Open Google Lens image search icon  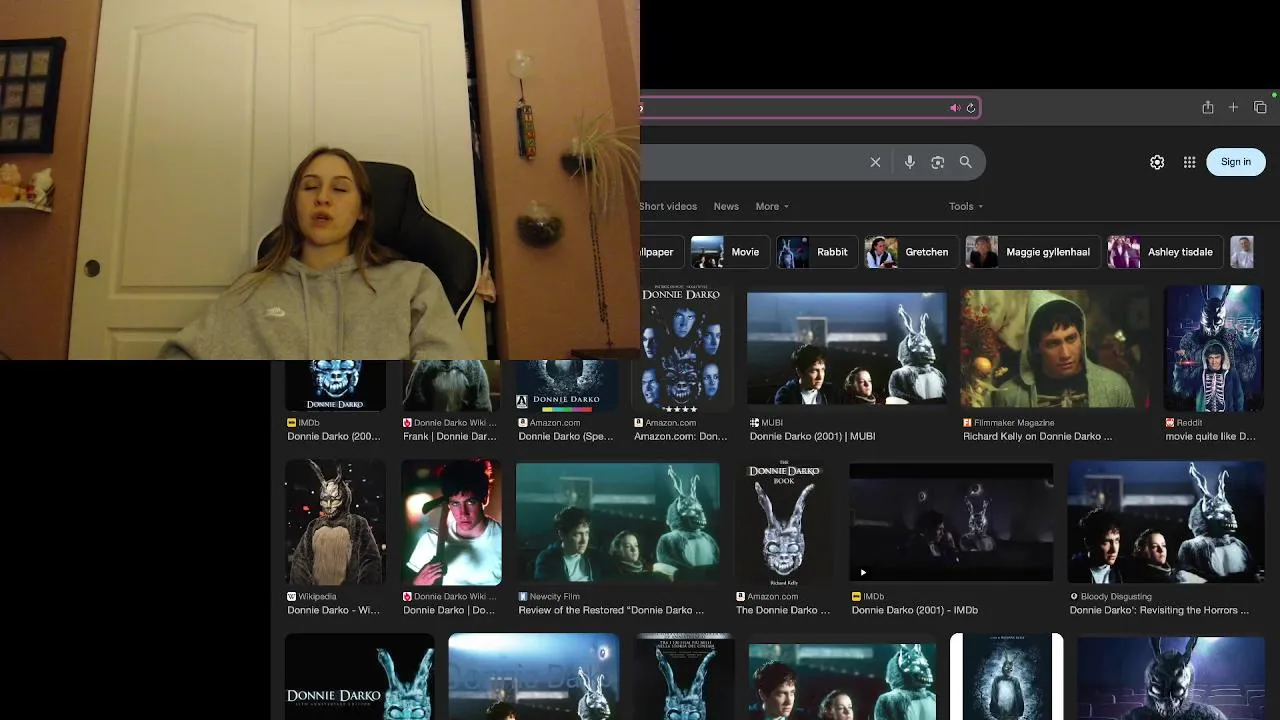click(x=937, y=162)
